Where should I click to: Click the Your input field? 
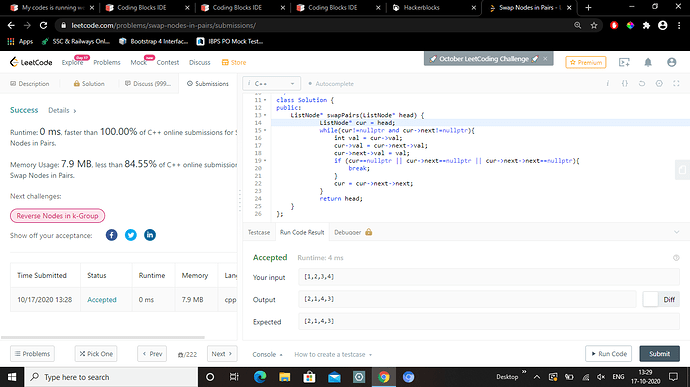coord(488,277)
